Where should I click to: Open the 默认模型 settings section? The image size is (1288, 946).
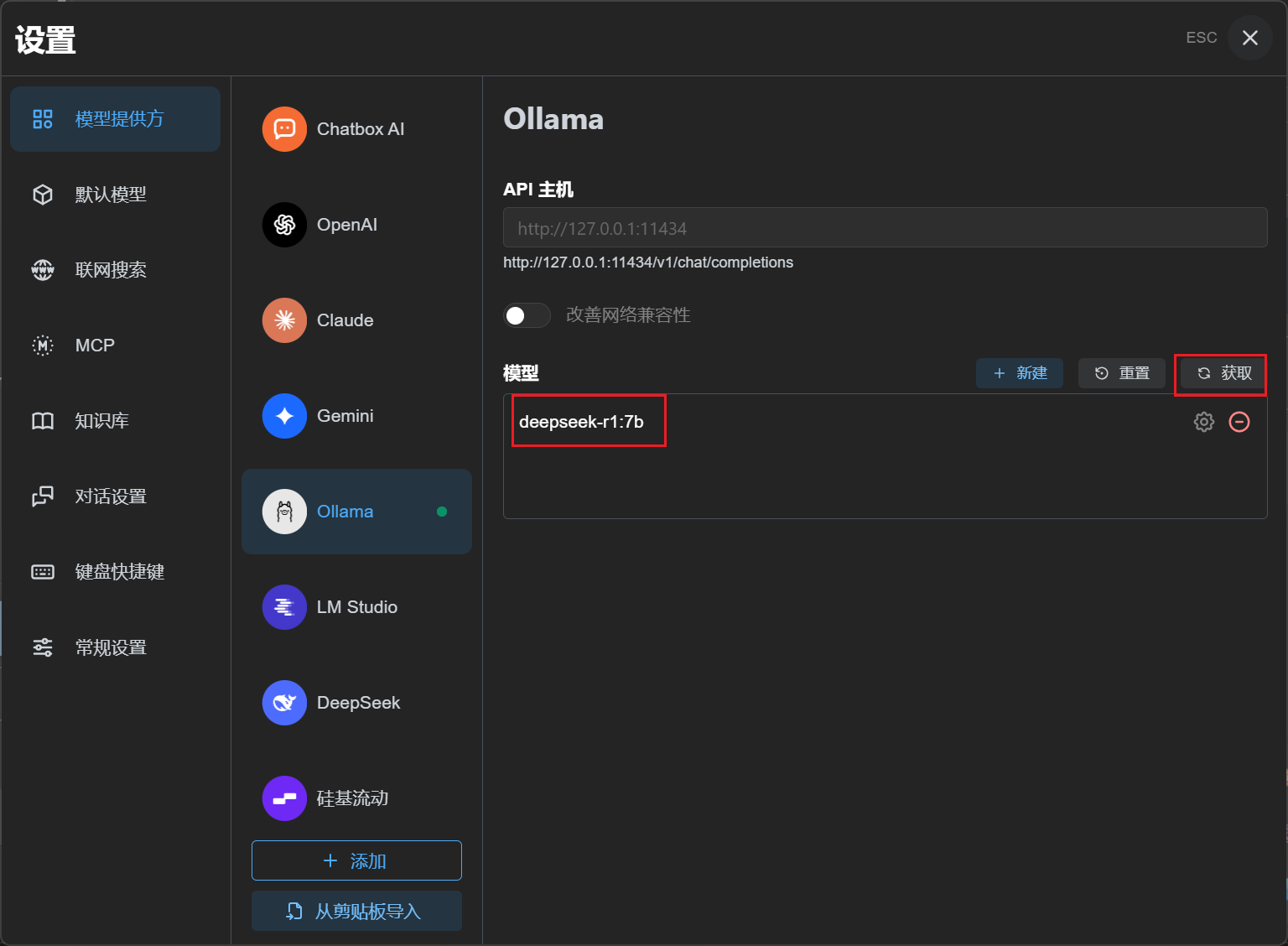(x=115, y=195)
